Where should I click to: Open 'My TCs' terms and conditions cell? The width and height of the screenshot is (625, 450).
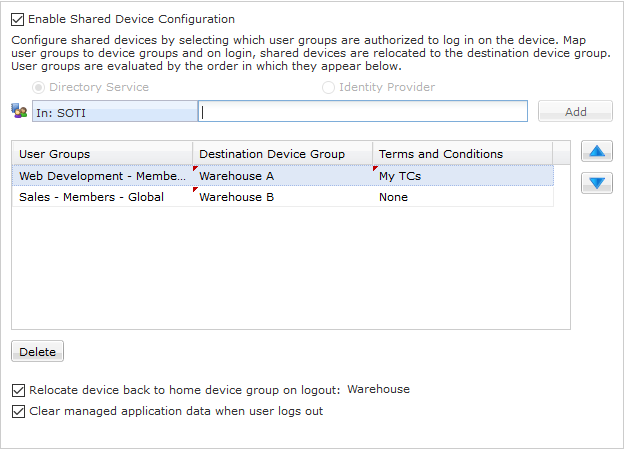click(x=462, y=176)
